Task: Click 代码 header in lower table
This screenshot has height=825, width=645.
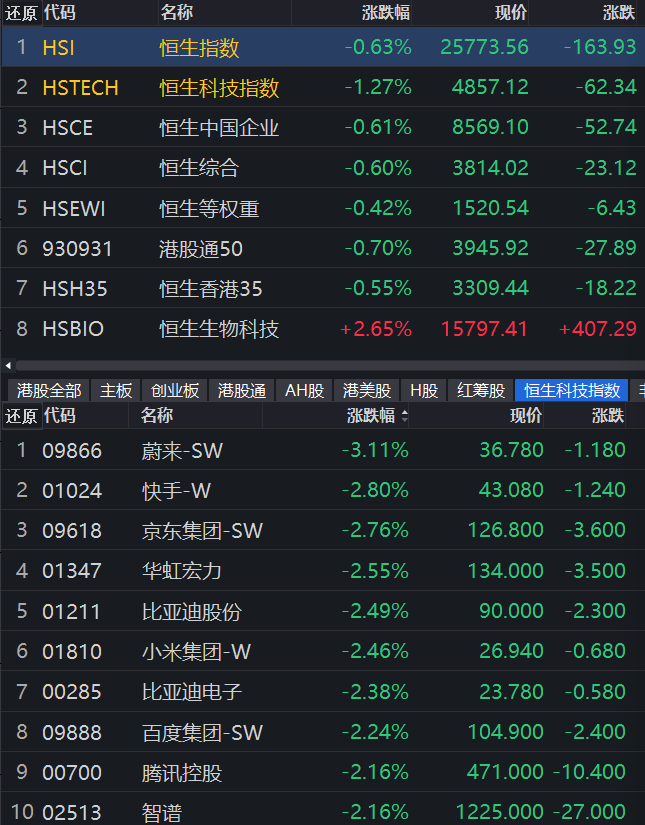Action: point(59,416)
